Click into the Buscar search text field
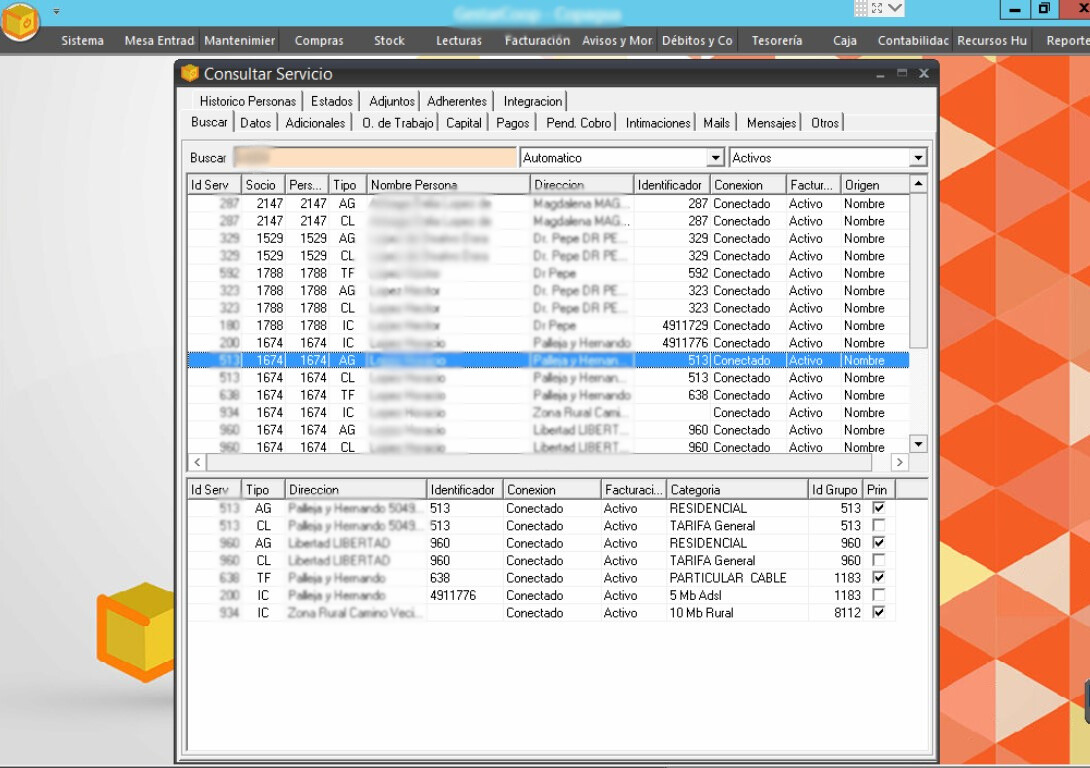This screenshot has height=768, width=1090. point(375,158)
